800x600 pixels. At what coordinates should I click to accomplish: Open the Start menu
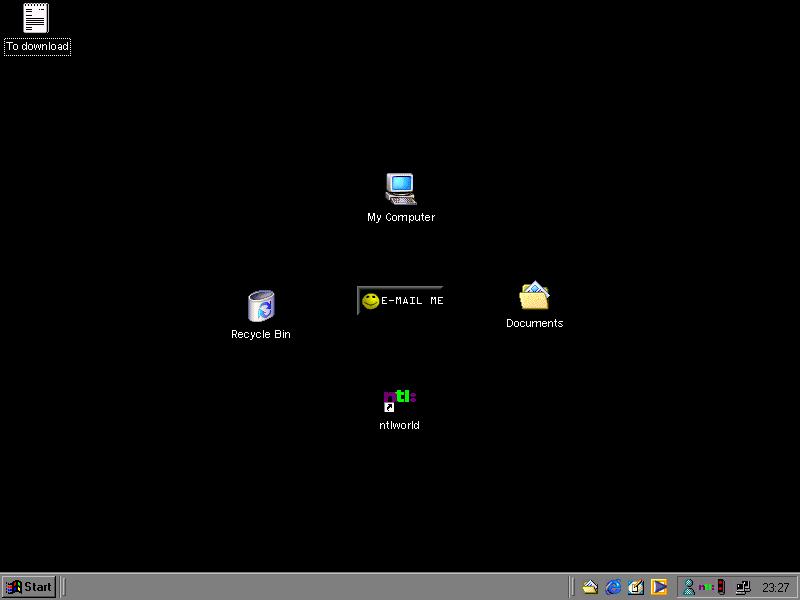tap(29, 587)
